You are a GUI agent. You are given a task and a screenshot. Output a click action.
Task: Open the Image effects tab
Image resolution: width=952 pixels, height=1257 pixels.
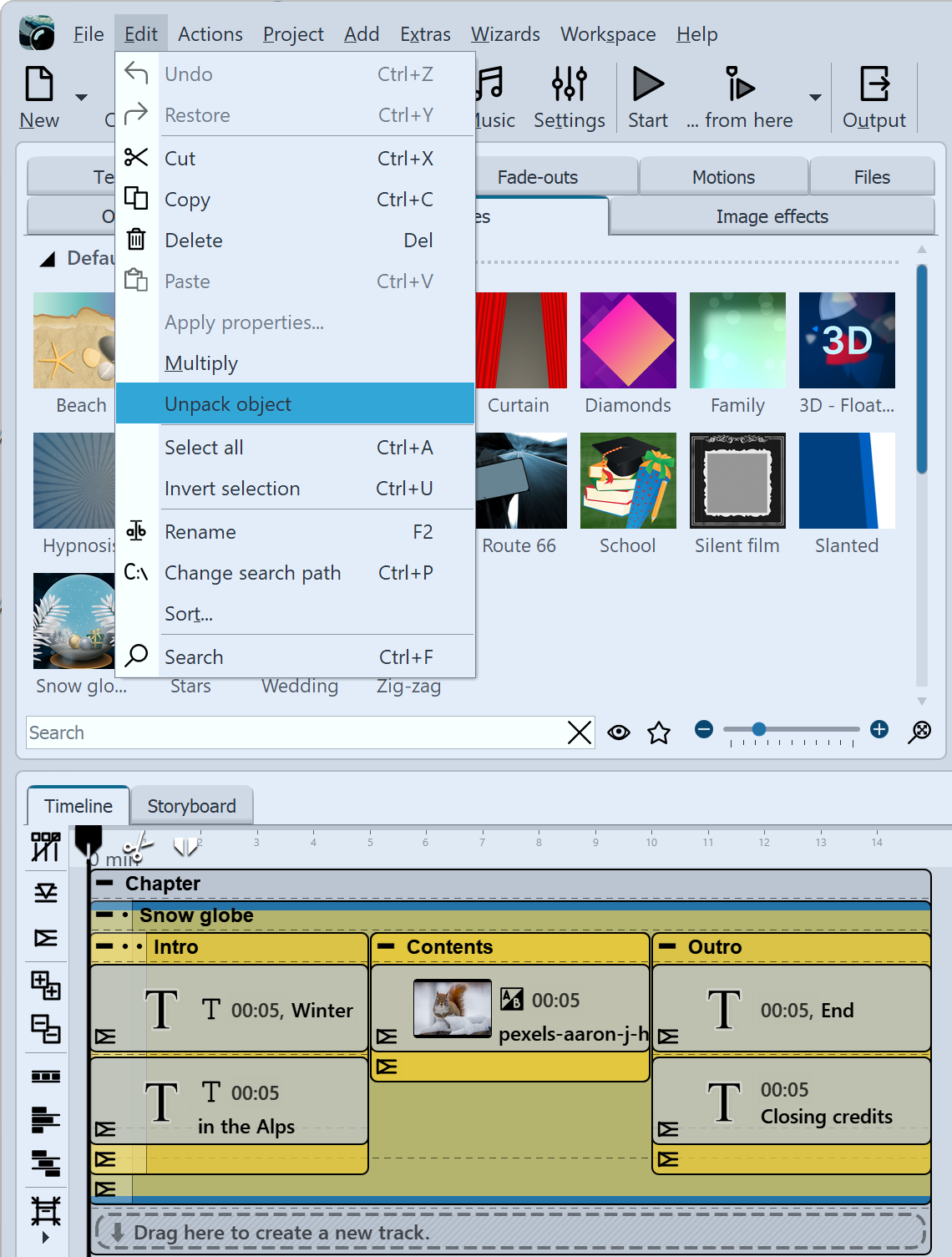[772, 216]
